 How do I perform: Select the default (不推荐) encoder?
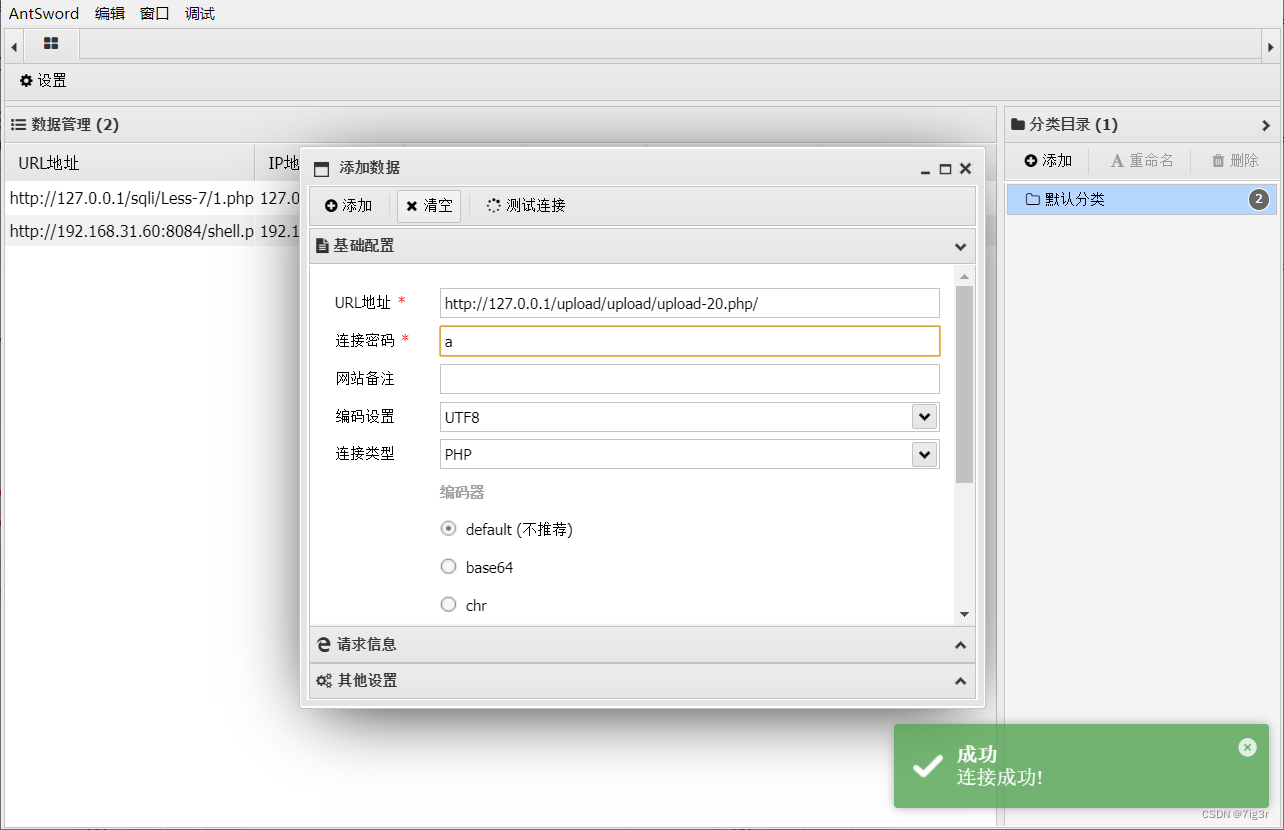point(448,528)
